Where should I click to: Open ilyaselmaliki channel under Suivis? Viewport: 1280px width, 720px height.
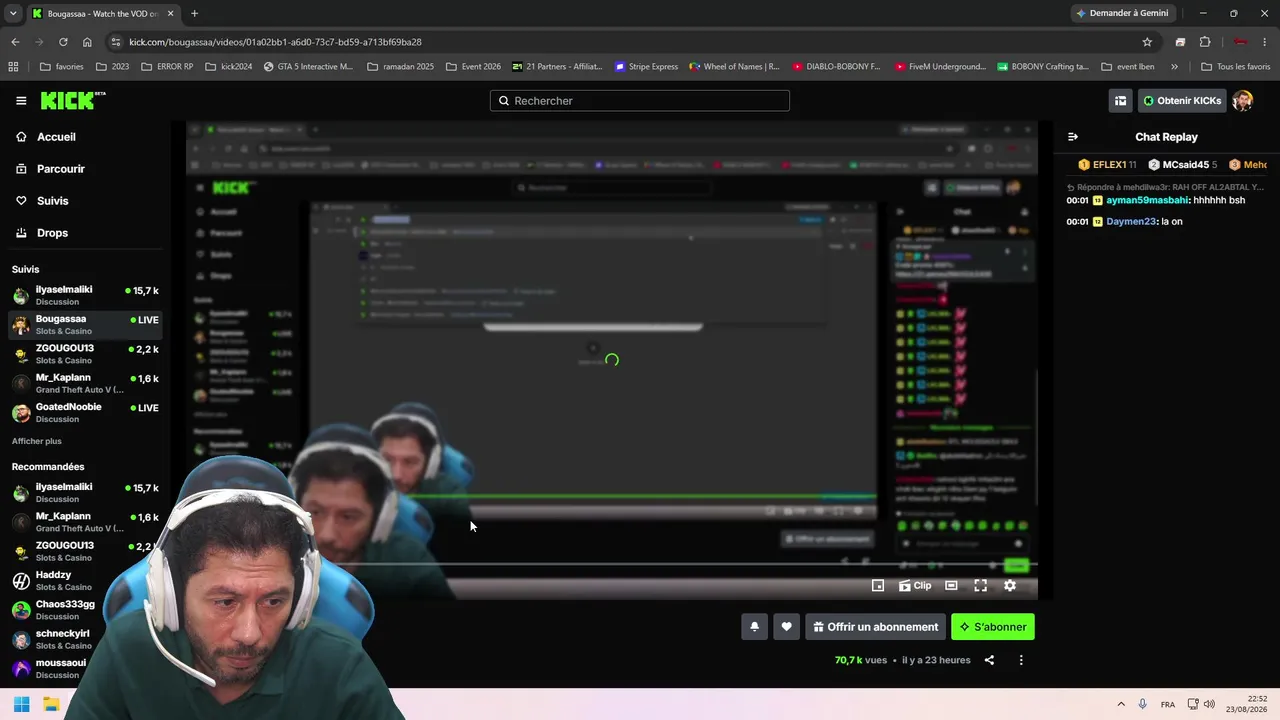85,295
